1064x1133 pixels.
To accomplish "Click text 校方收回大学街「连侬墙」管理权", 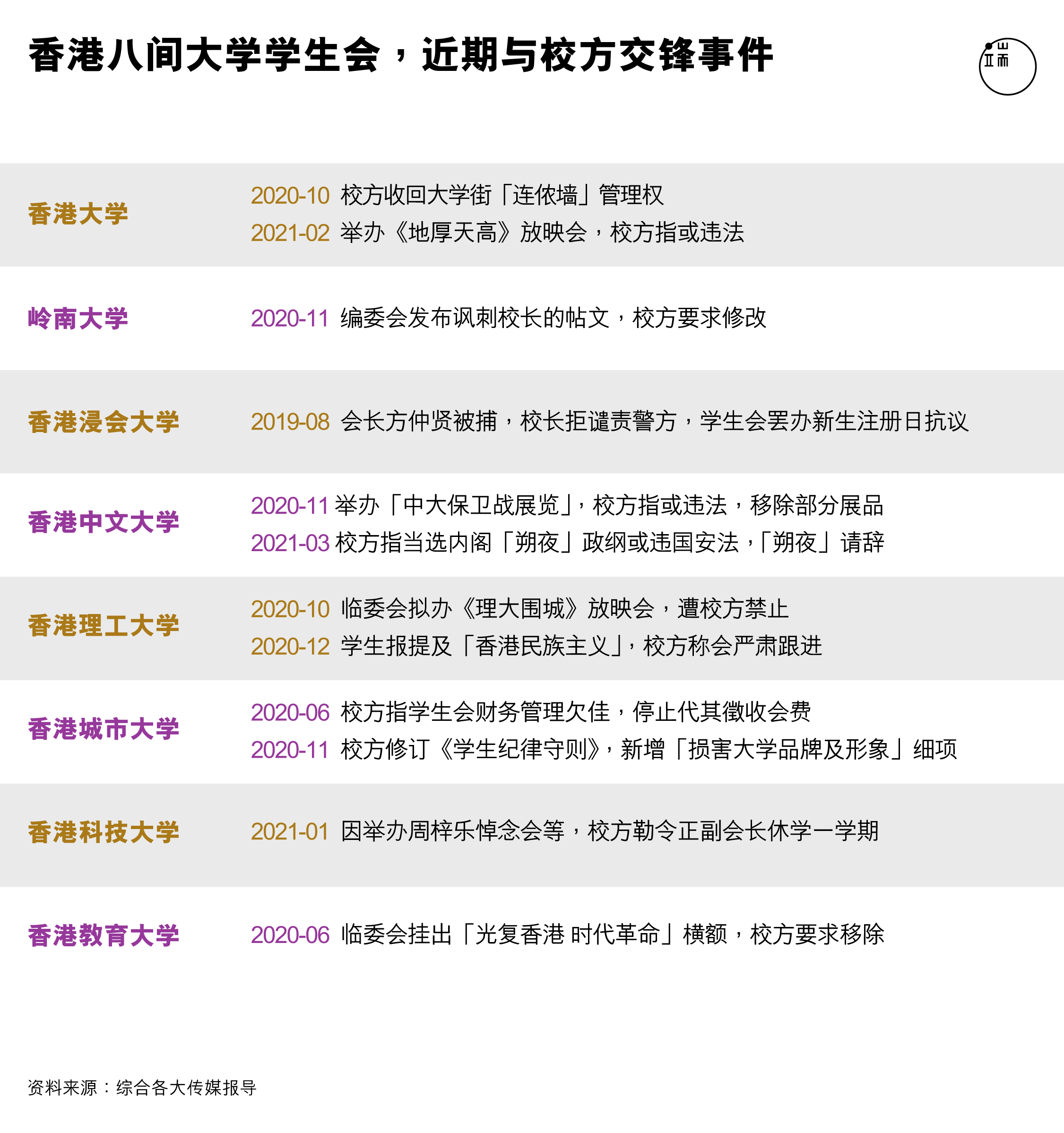I will click(x=502, y=196).
